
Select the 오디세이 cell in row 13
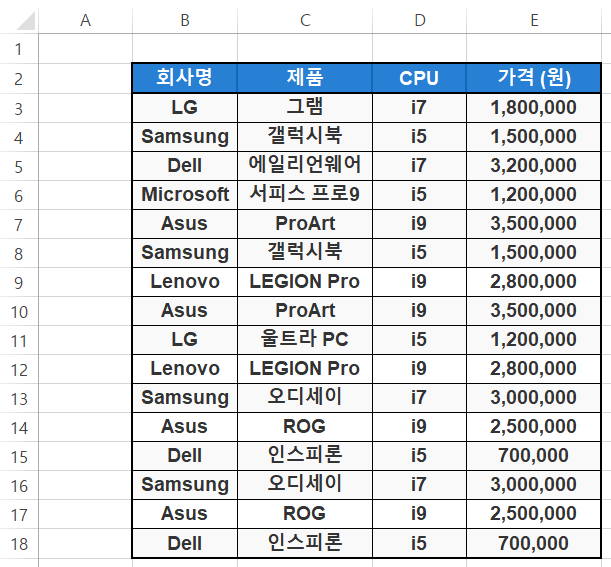(305, 398)
